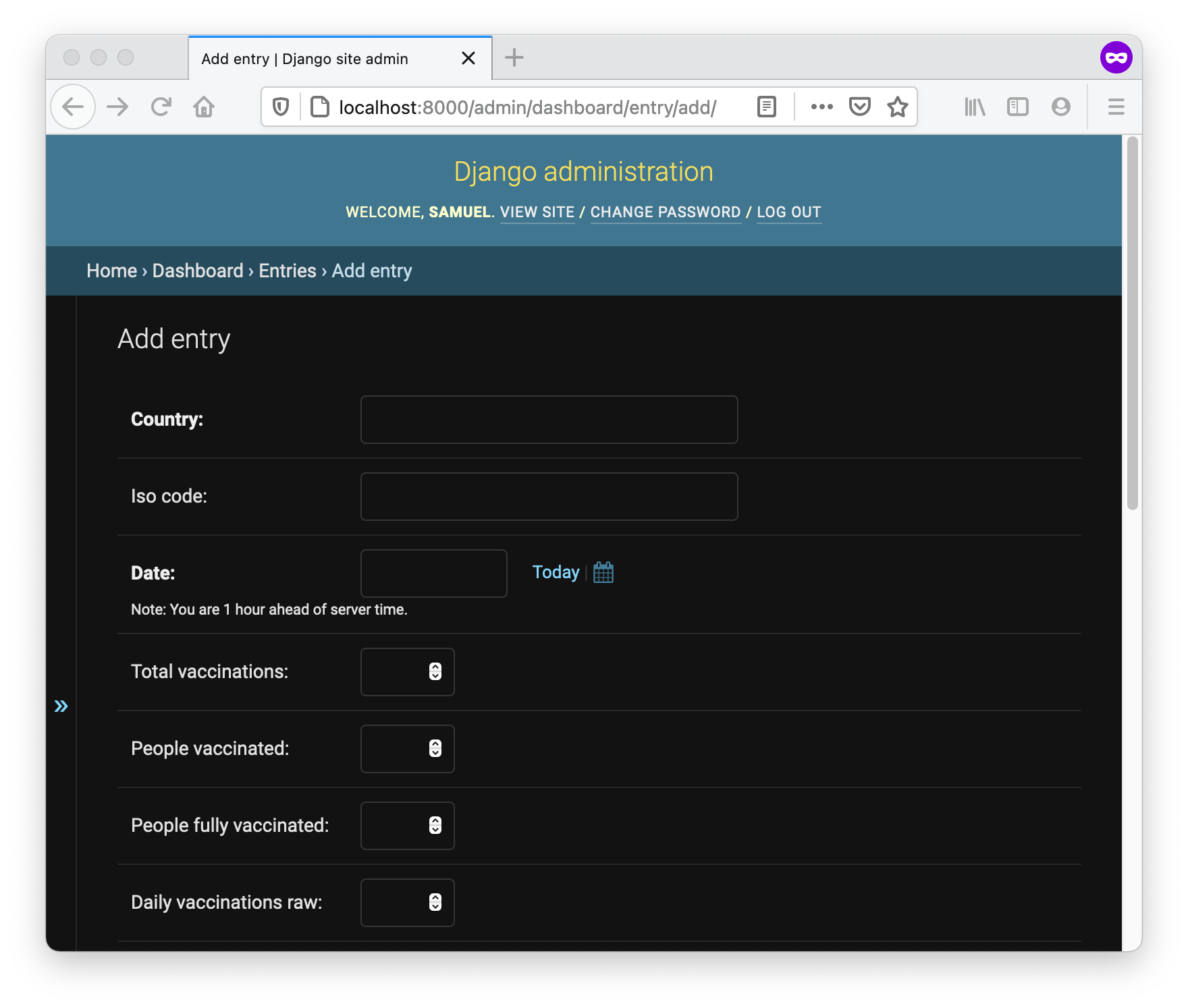Adjust the Total vaccinations stepper arrows
1188x1008 pixels.
point(435,671)
